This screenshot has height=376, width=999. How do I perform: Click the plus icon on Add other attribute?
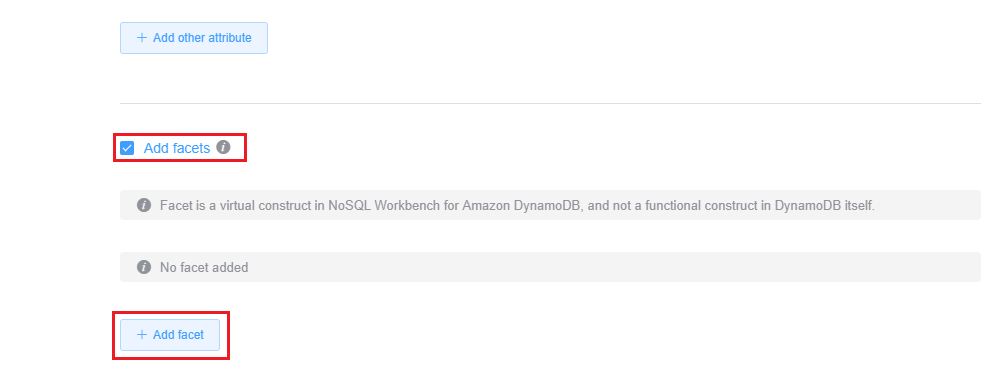(141, 38)
